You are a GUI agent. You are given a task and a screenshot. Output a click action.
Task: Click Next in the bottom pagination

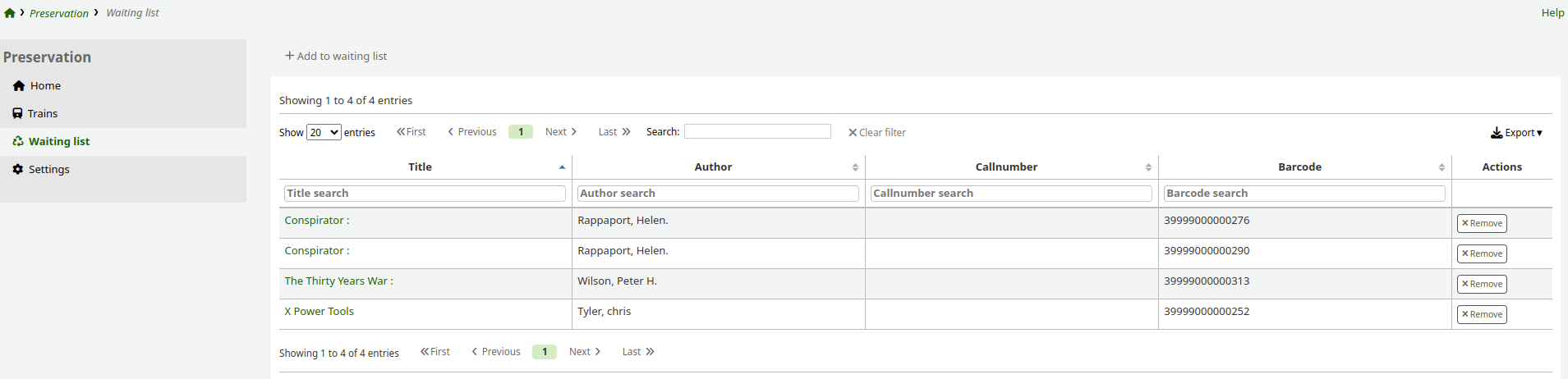click(x=584, y=352)
